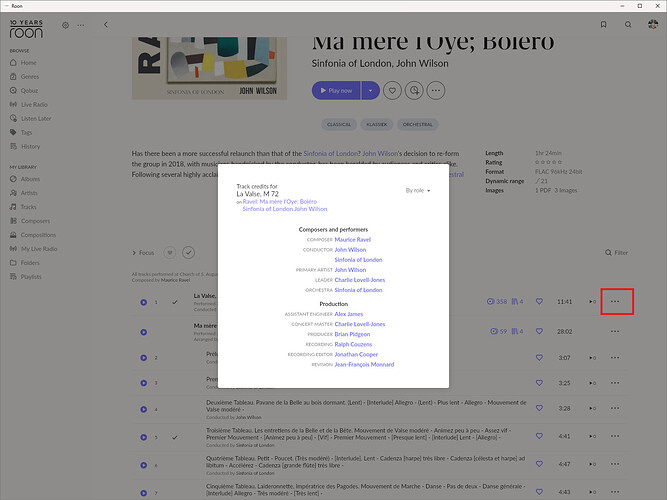Open more options for La Valse track

[x=615, y=301]
